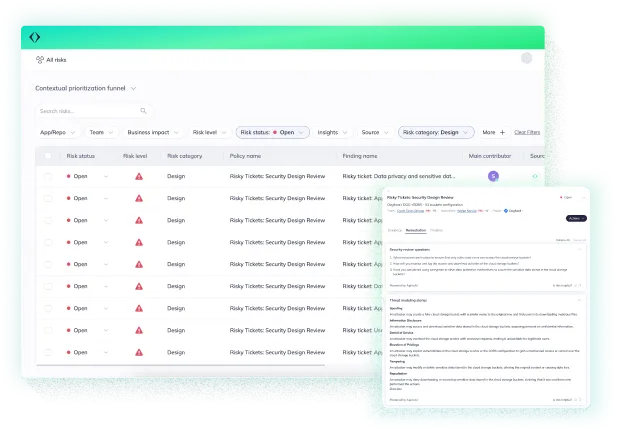
Task: Click policy name in Data privacy row
Action: pos(277,177)
